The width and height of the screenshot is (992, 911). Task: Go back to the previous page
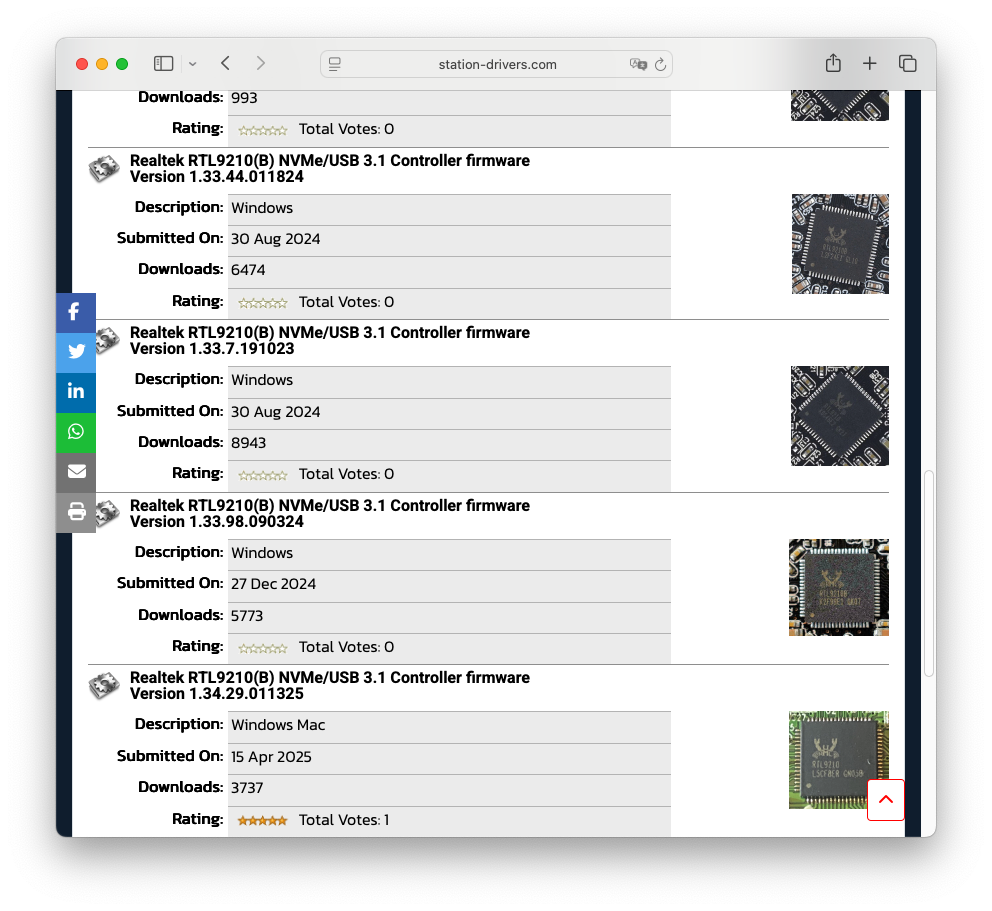tap(226, 64)
